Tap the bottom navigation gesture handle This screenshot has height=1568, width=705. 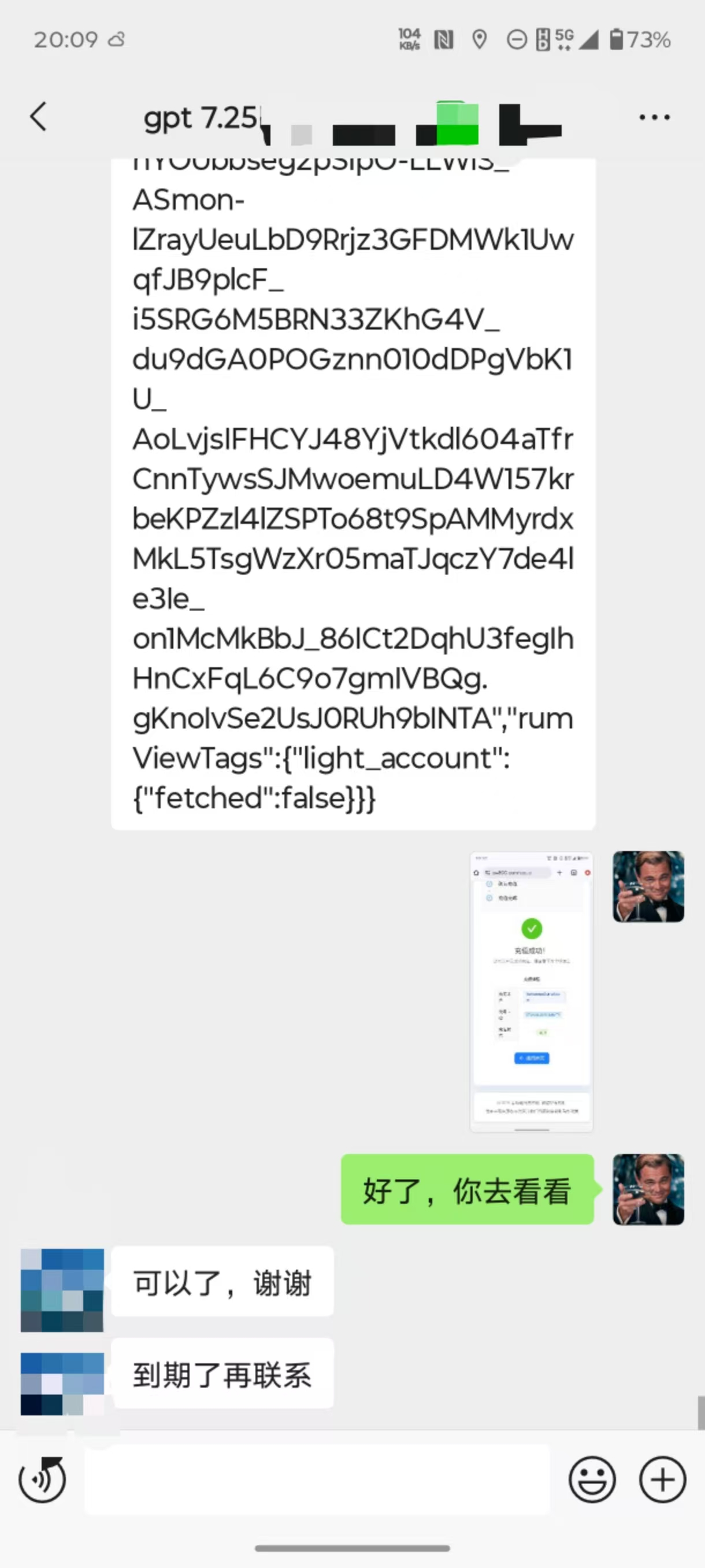coord(352,1548)
